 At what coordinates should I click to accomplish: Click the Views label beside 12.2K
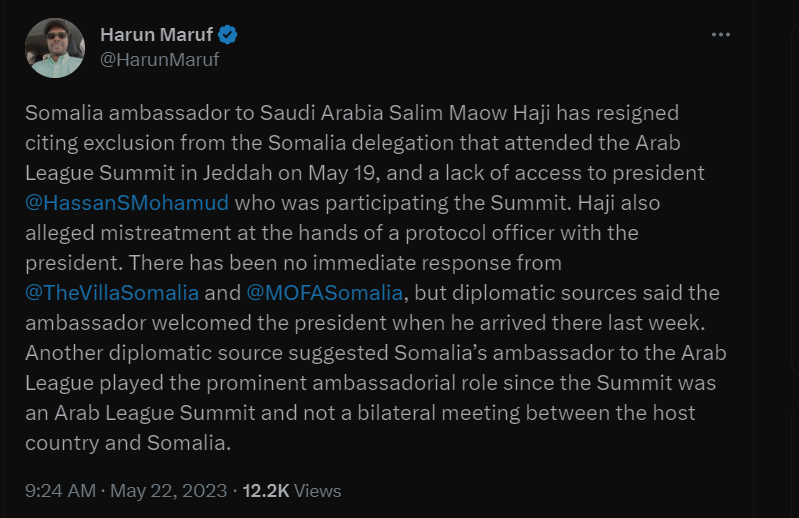(x=317, y=490)
